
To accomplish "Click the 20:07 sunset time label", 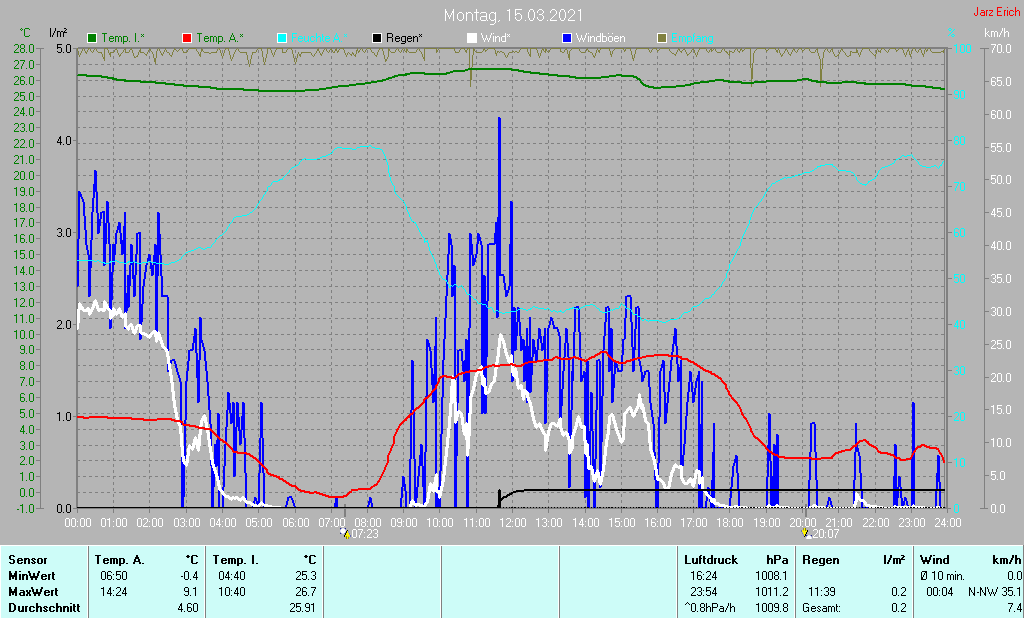I will pyautogui.click(x=825, y=534).
